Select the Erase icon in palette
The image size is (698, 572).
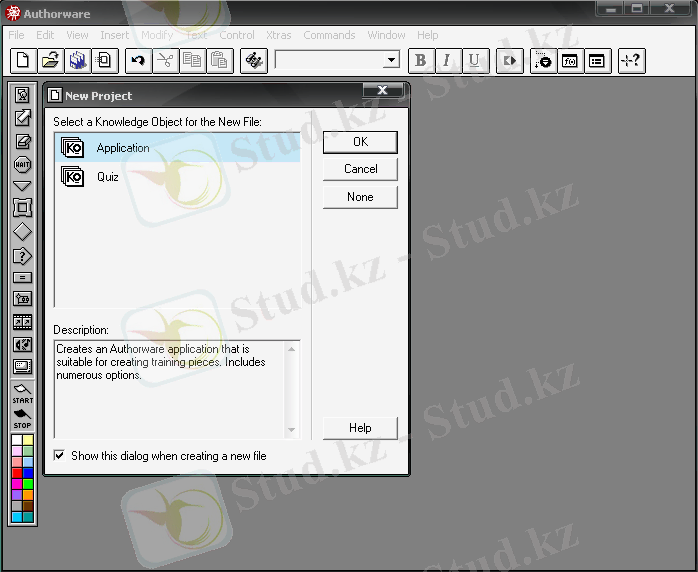click(x=22, y=141)
